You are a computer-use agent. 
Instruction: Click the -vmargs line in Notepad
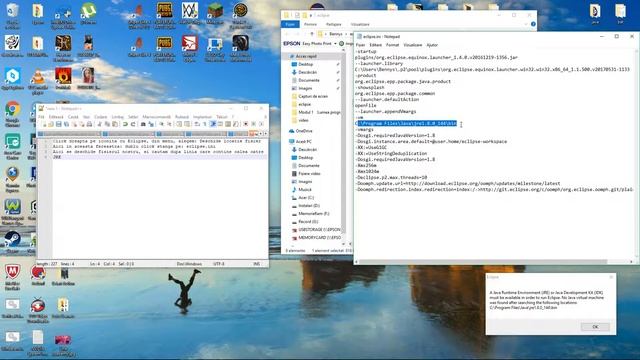coord(364,129)
